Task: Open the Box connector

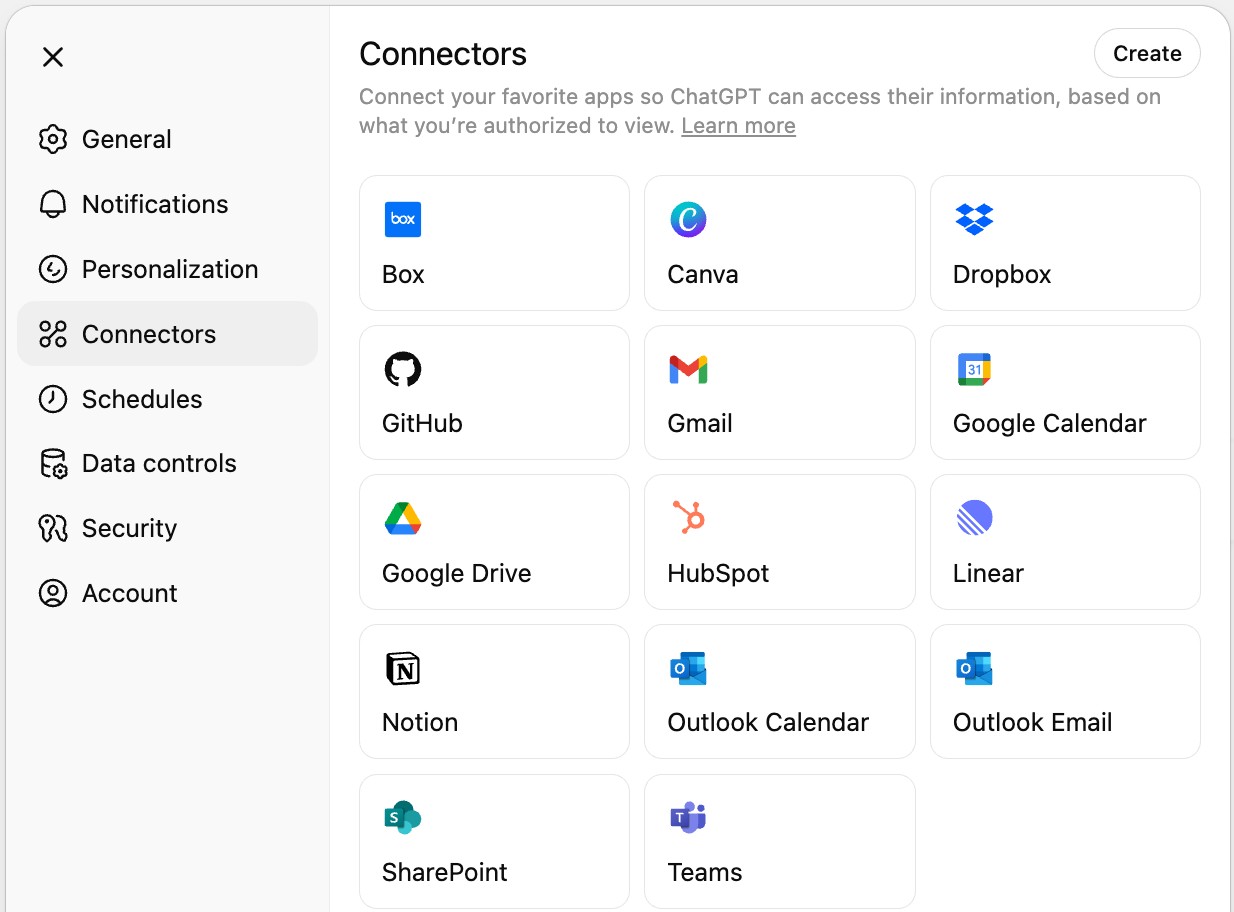Action: (x=402, y=219)
